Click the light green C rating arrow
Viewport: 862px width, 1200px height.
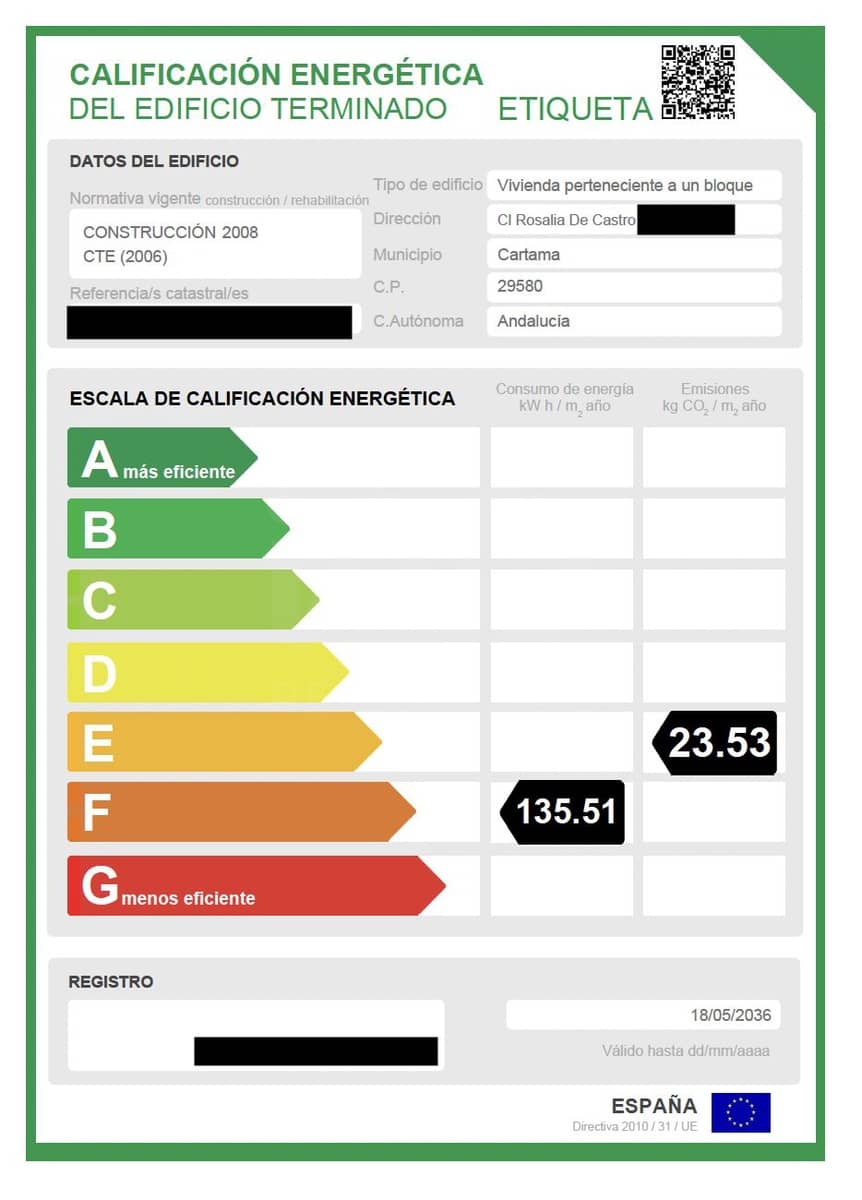click(193, 600)
